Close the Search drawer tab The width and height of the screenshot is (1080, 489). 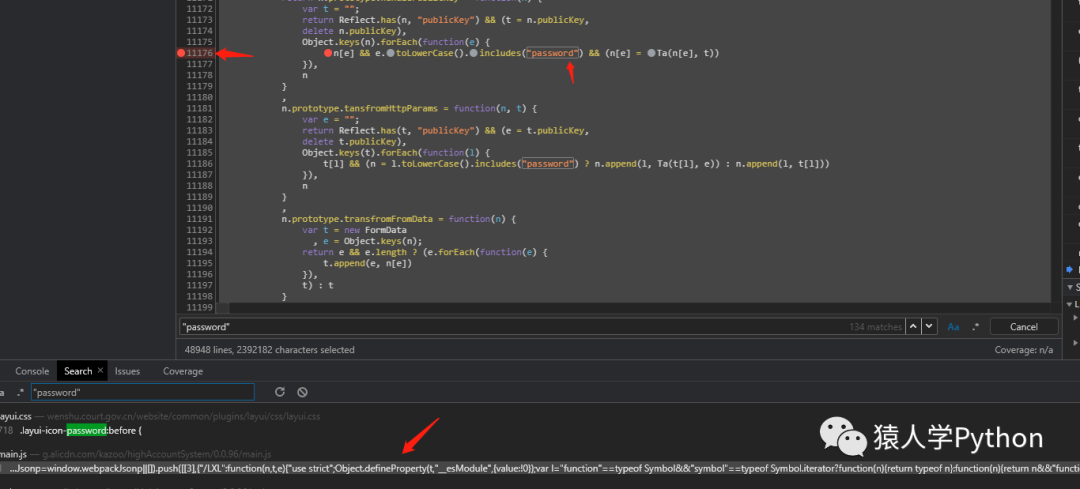pyautogui.click(x=101, y=371)
